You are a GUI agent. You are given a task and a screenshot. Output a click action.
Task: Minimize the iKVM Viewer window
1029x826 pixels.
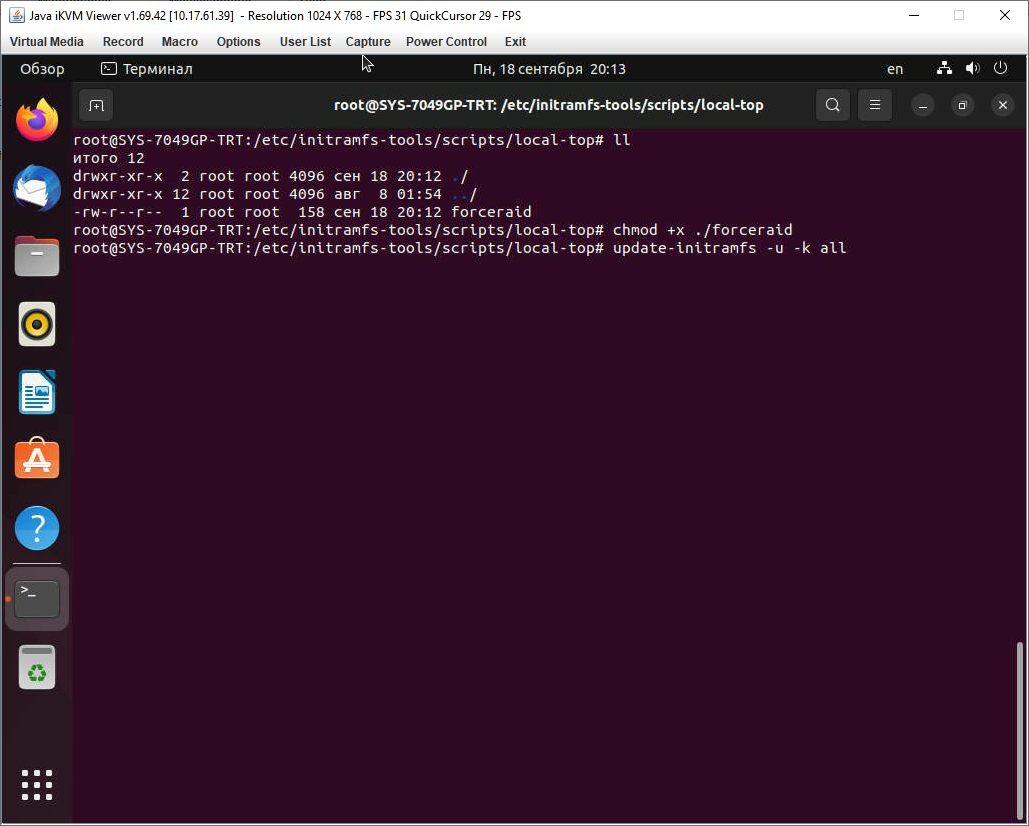click(914, 15)
